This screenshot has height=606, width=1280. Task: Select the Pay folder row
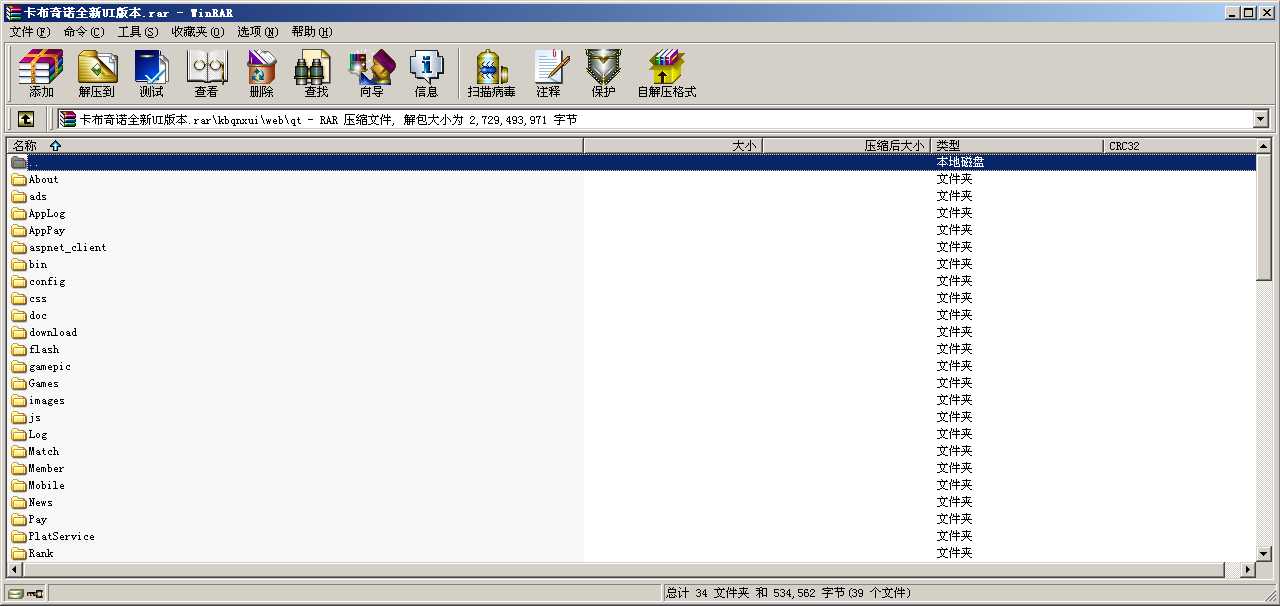pos(632,520)
